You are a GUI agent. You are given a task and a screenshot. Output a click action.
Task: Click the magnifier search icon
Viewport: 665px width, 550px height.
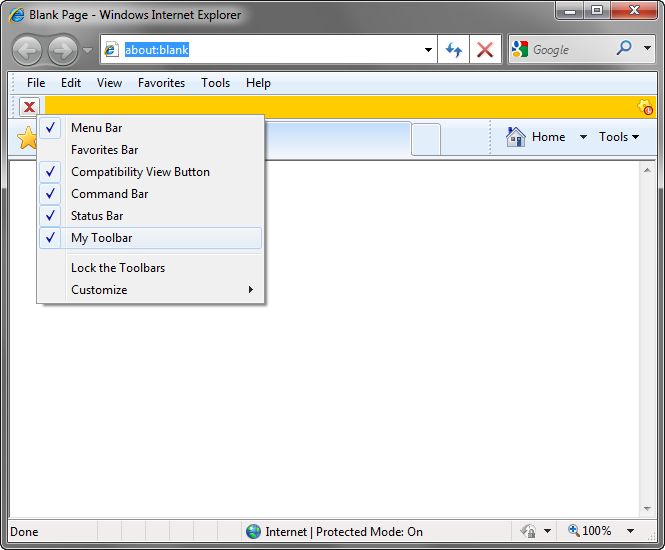[624, 48]
